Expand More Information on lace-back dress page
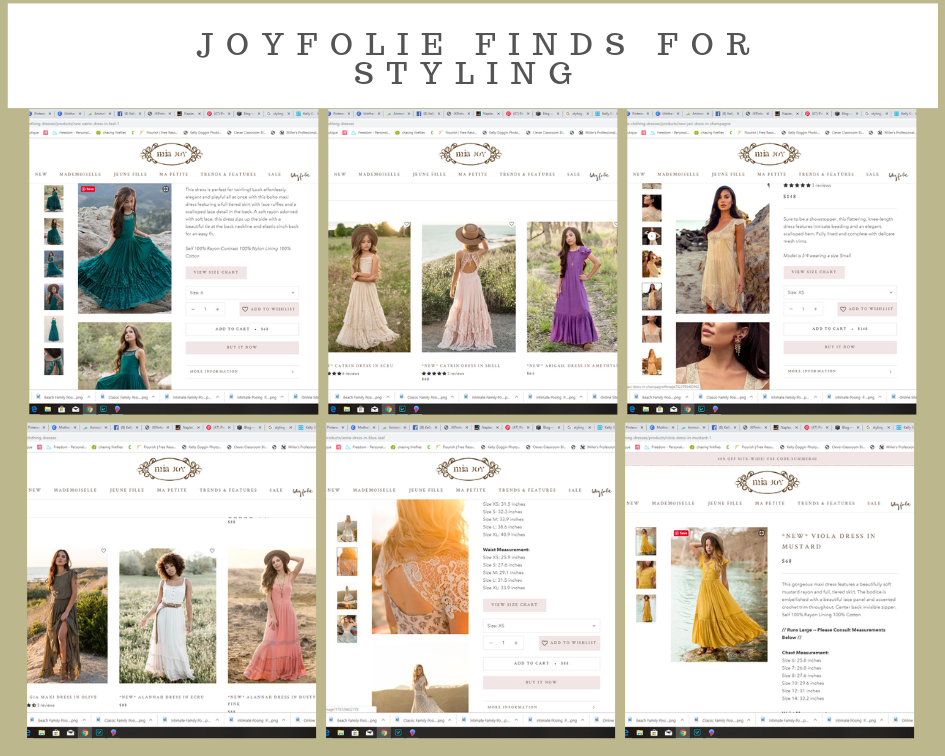Screen dimensions: 945x756 click(541, 707)
